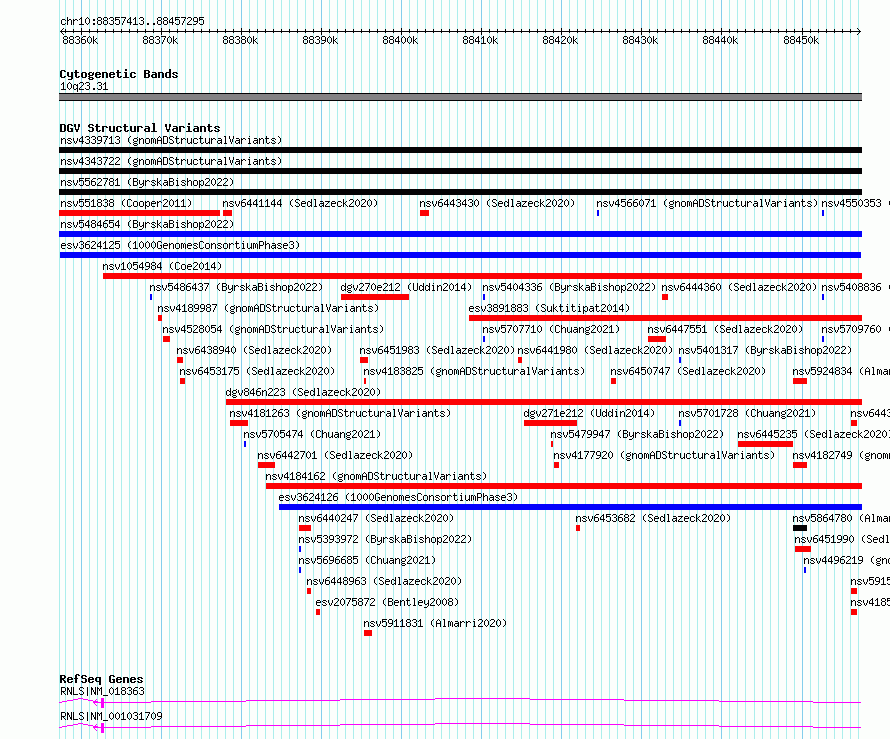Click the nsv4339713 gnomADStructuralVariants label
The height and width of the screenshot is (739, 890).
(x=171, y=140)
